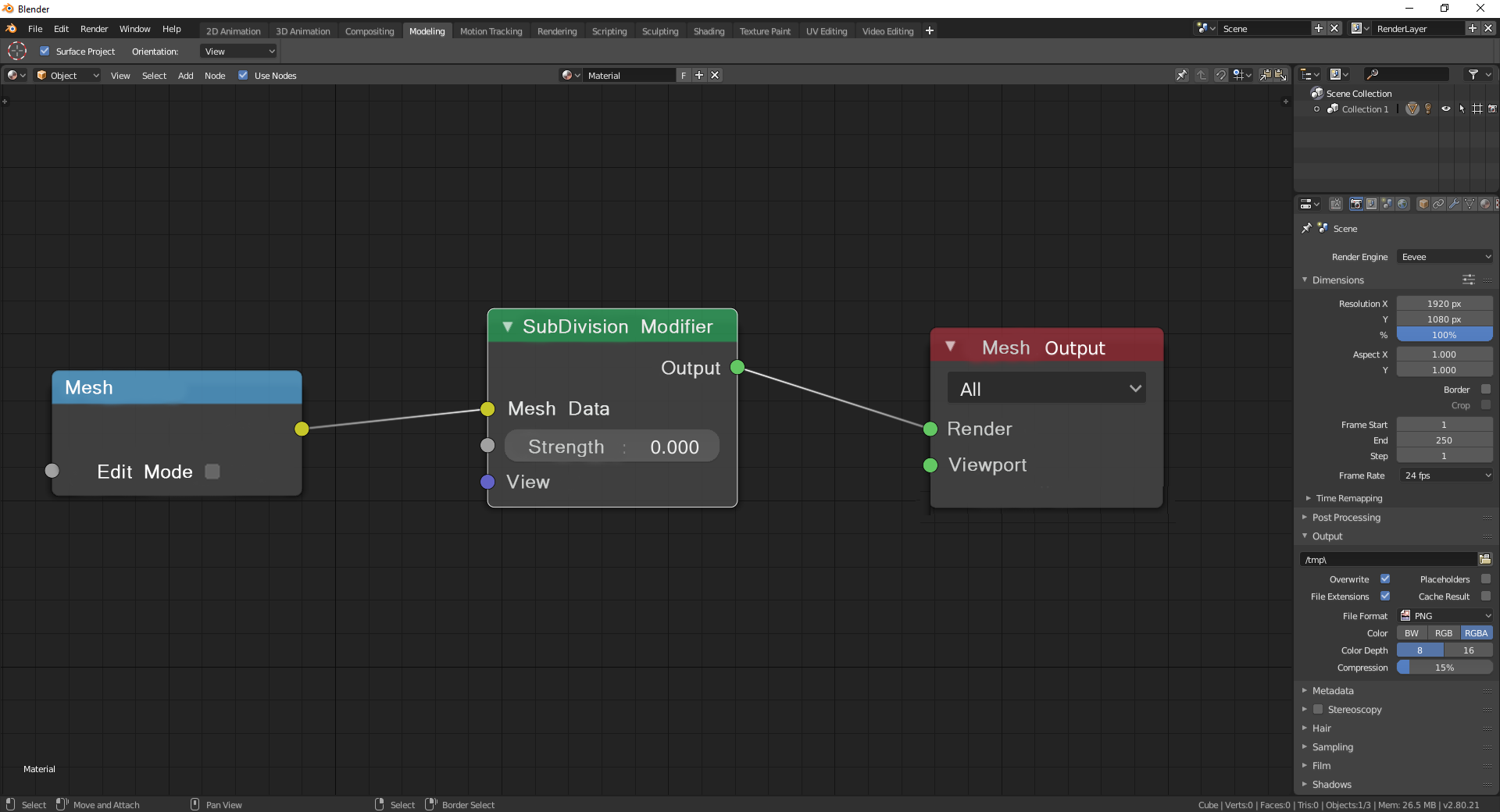The width and height of the screenshot is (1500, 812).
Task: Select RGB color mode button
Action: point(1444,633)
